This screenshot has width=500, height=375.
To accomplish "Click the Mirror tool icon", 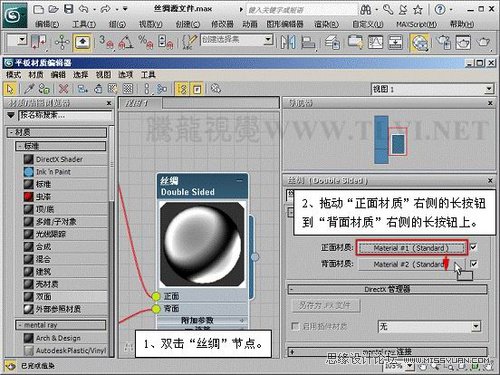I will coord(288,42).
